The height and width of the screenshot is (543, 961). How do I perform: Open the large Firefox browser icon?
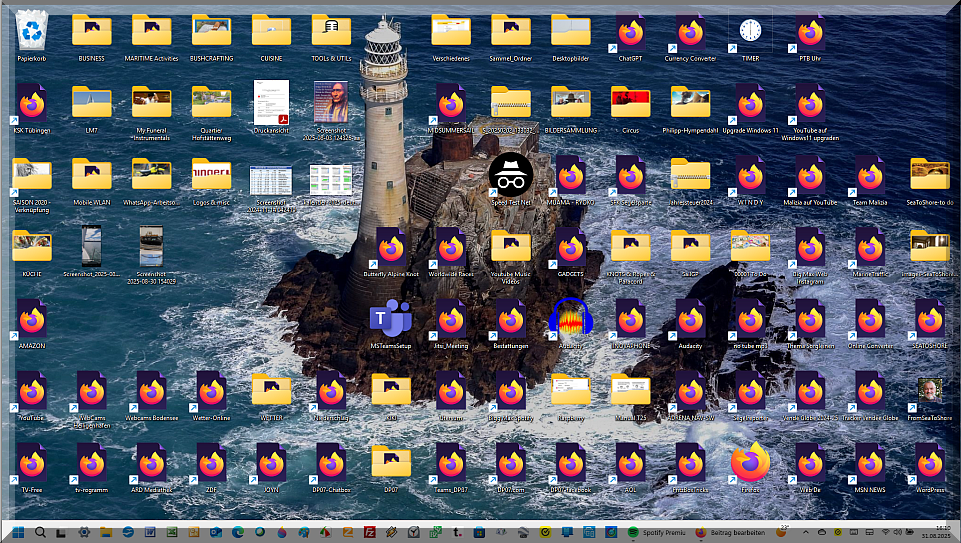point(750,463)
